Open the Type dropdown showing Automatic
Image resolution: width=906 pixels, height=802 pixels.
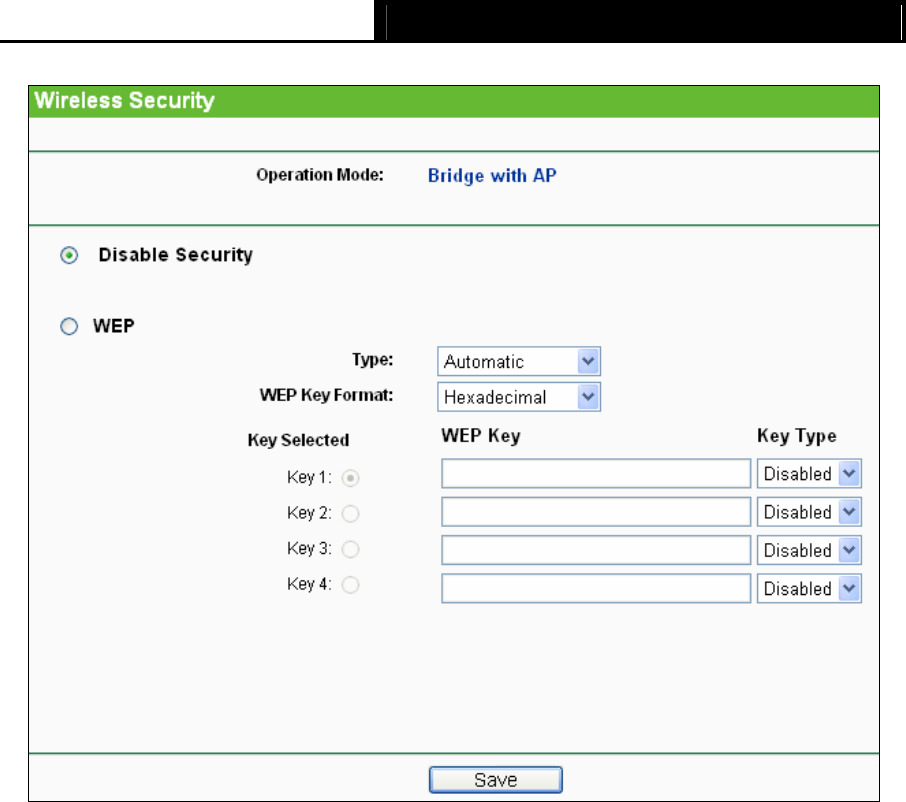[519, 362]
